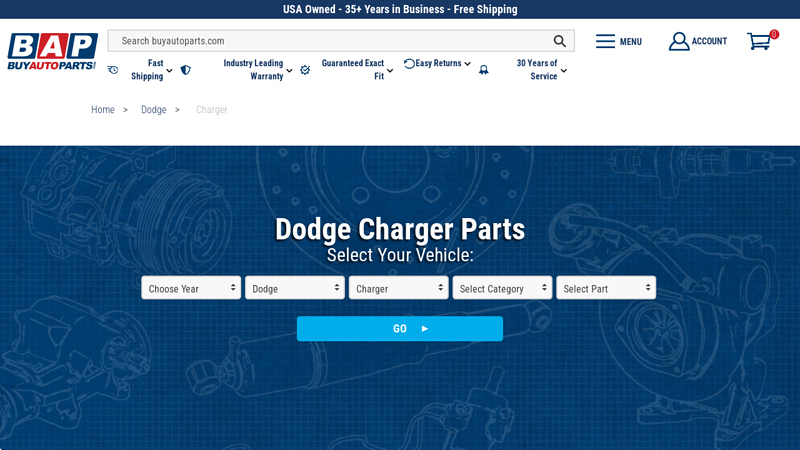
Task: Open the Dodge make dropdown
Action: pyautogui.click(x=295, y=288)
